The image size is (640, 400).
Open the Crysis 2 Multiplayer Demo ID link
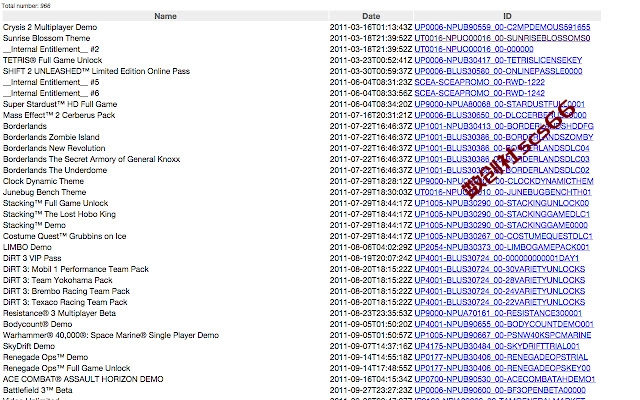pyautogui.click(x=502, y=27)
